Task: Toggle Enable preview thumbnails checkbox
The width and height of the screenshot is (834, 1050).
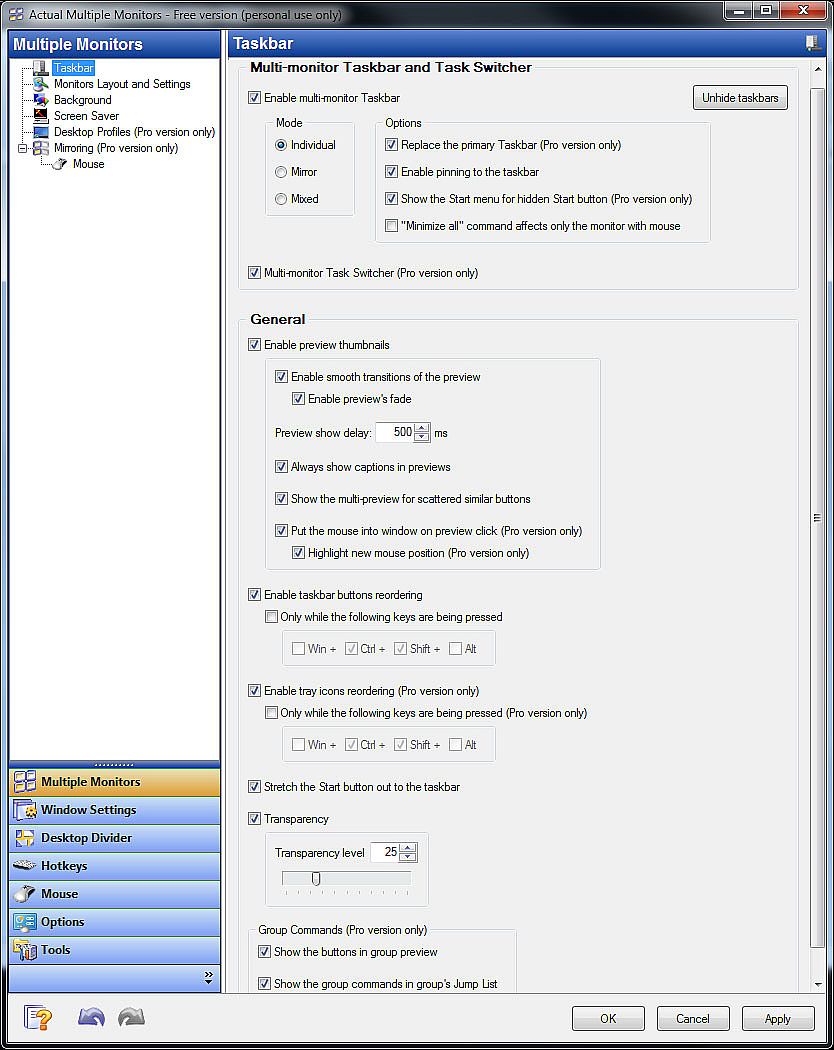Action: point(255,345)
